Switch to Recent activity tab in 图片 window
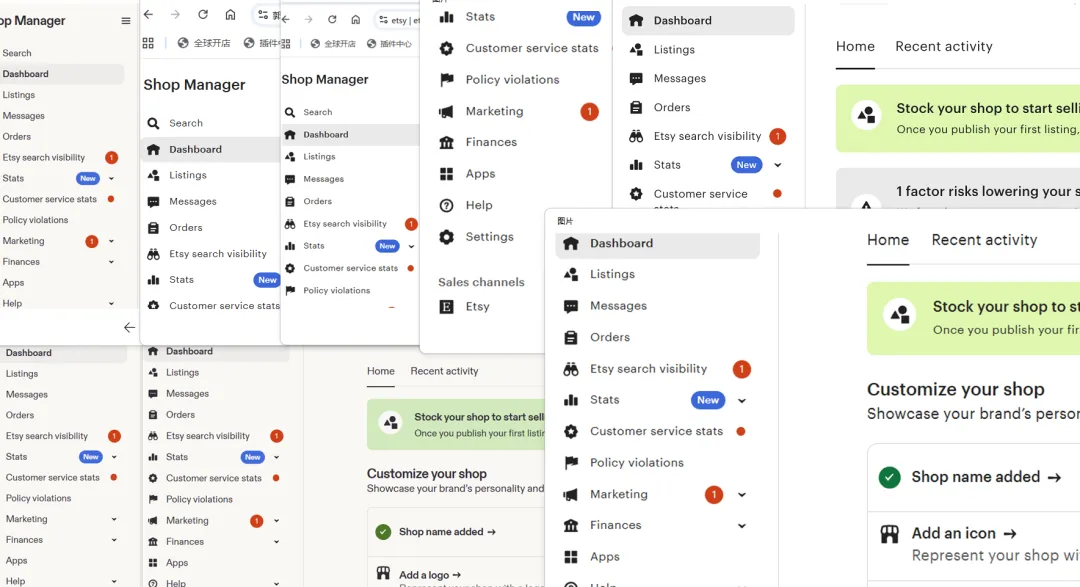This screenshot has width=1080, height=587. (984, 240)
